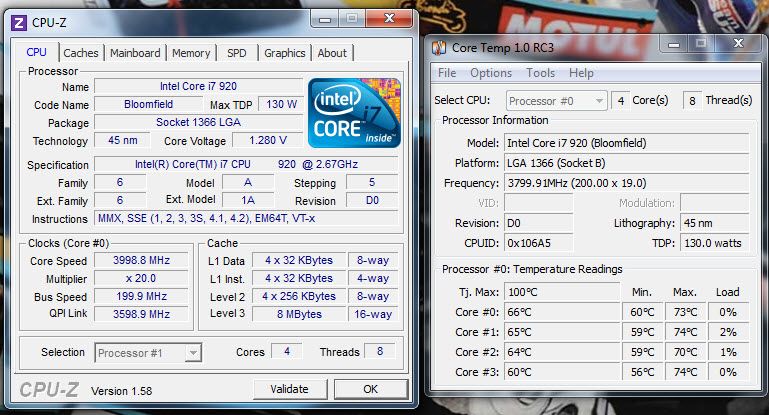Open the Help menu in Core Temp
Viewport: 769px width, 415px height.
pyautogui.click(x=581, y=73)
